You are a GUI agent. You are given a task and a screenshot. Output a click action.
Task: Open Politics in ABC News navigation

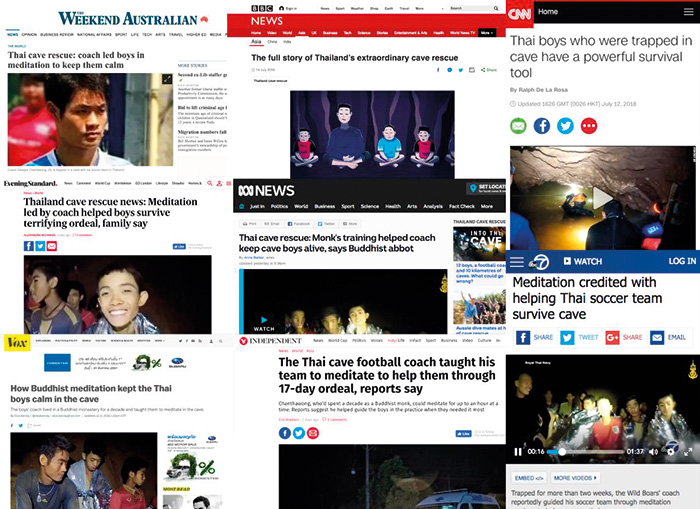click(279, 206)
